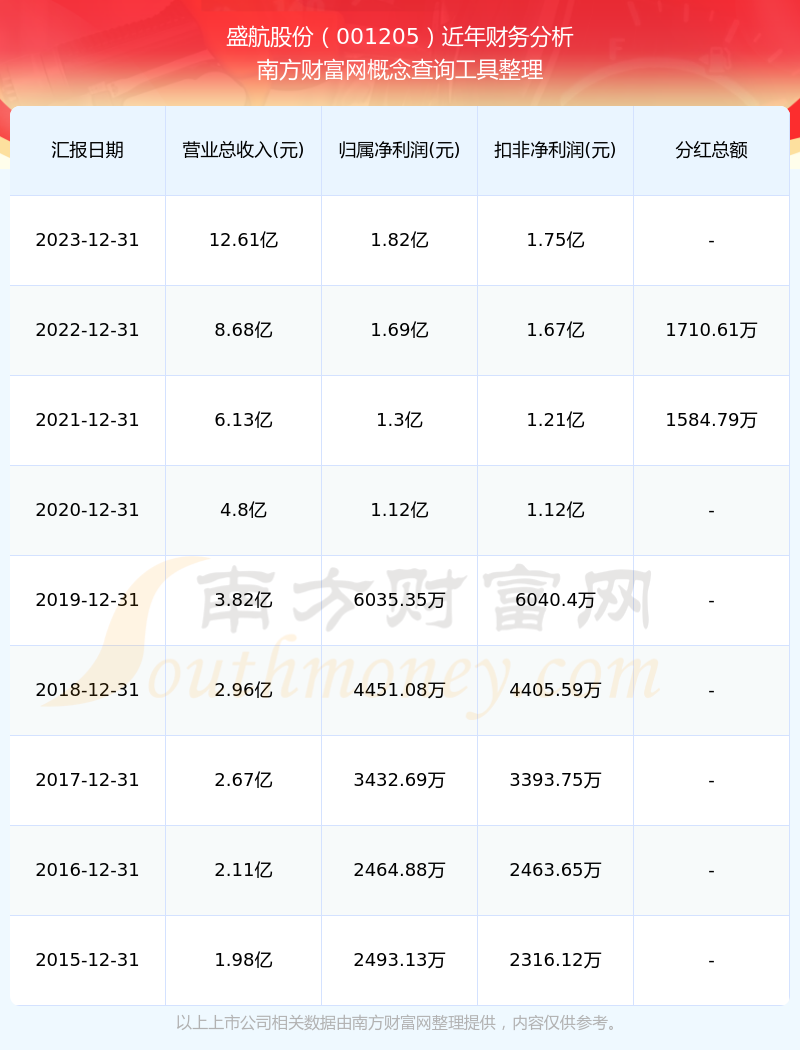Click the dividend dash in the 2017-12-31 row
800x1050 pixels.
pos(712,781)
